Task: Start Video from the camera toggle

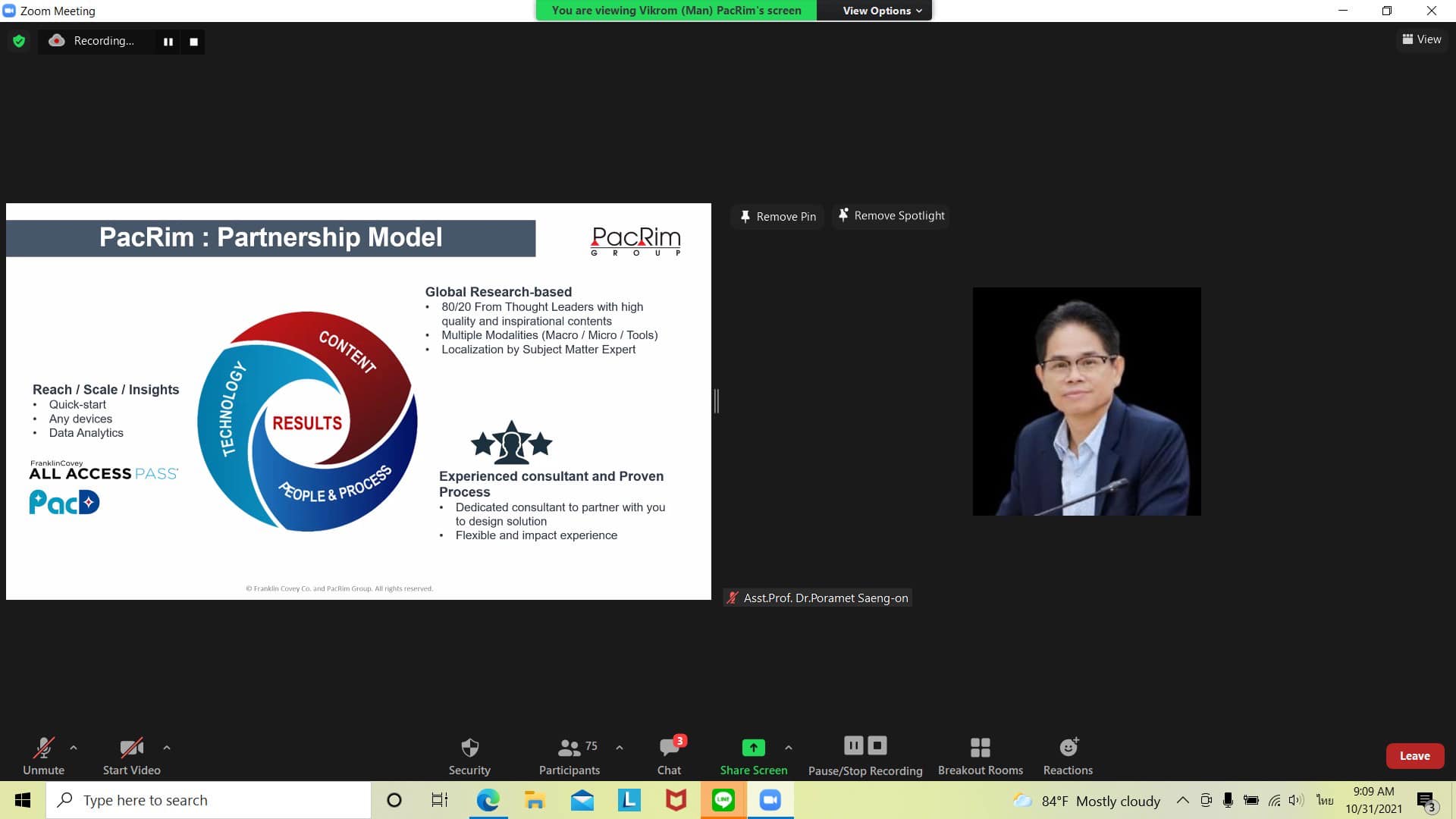Action: pos(131,756)
